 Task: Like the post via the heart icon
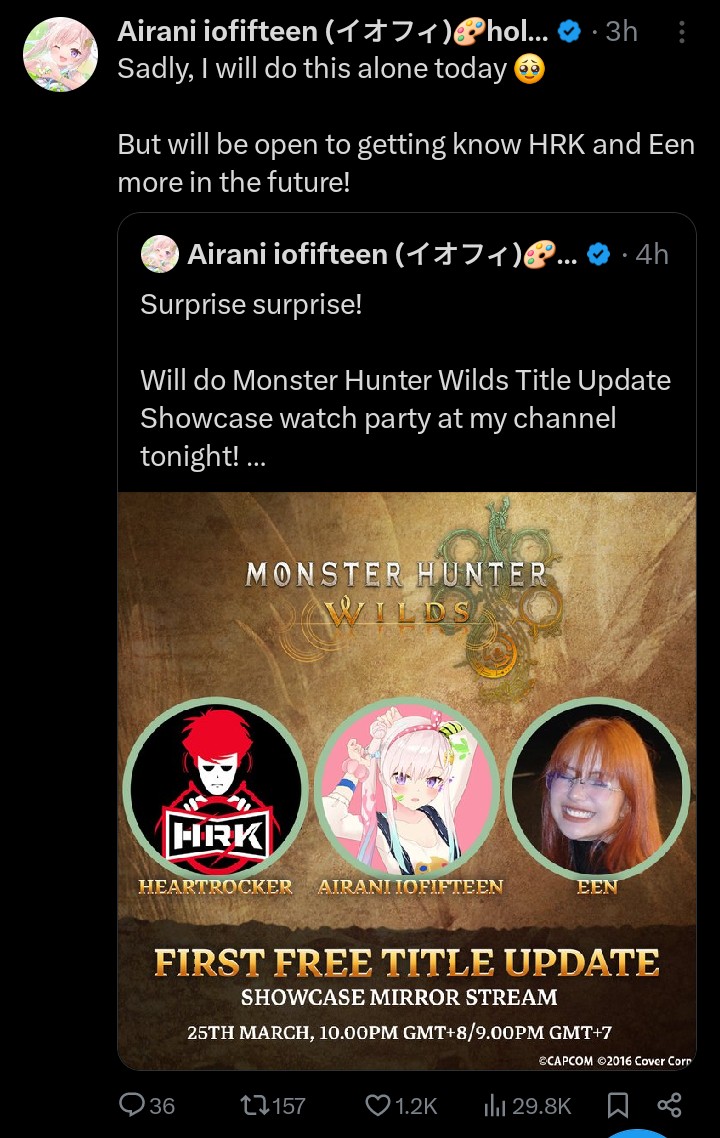point(377,1105)
